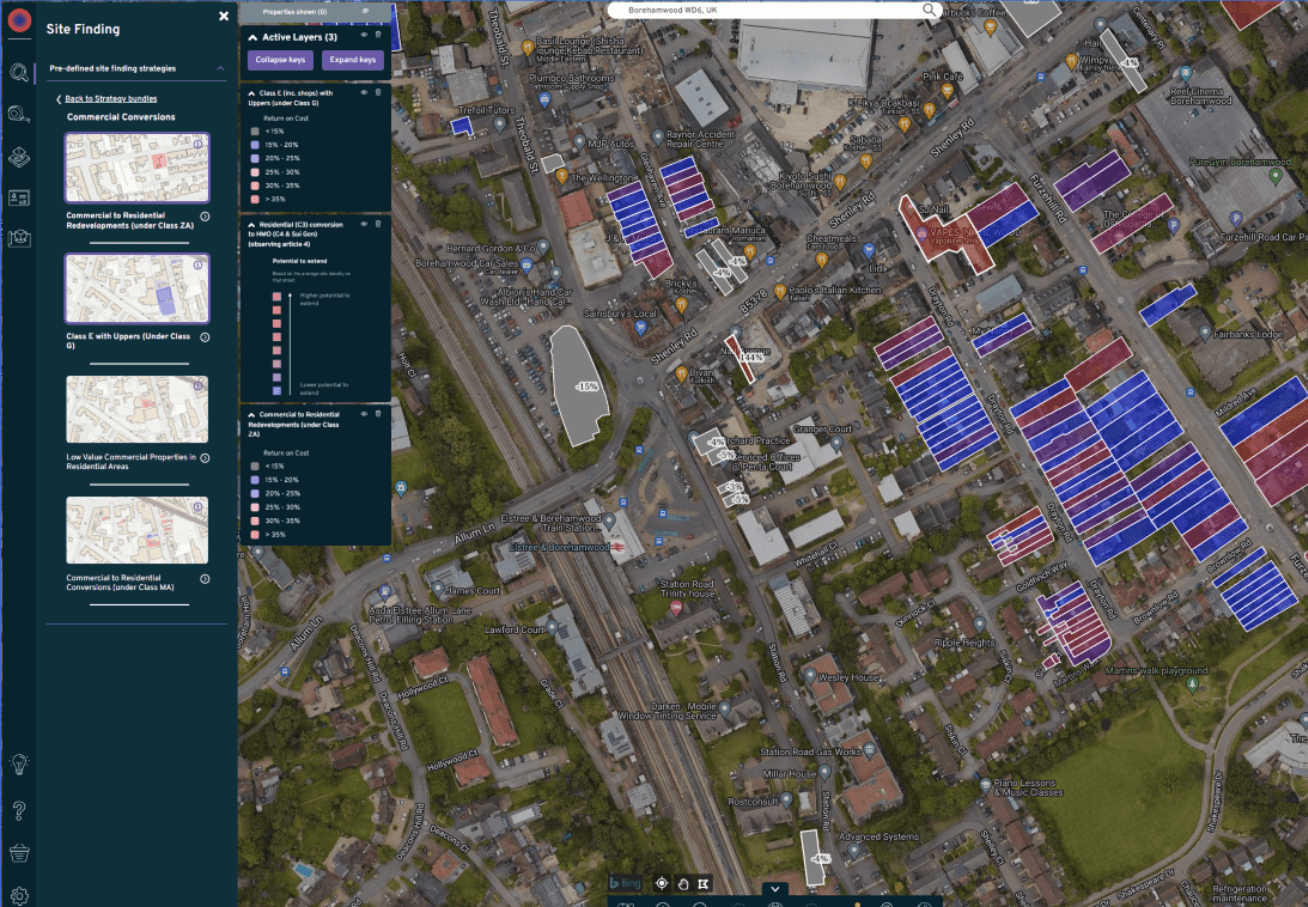Open the help question mark icon
Viewport: 1308px width, 907px height.
(x=18, y=810)
